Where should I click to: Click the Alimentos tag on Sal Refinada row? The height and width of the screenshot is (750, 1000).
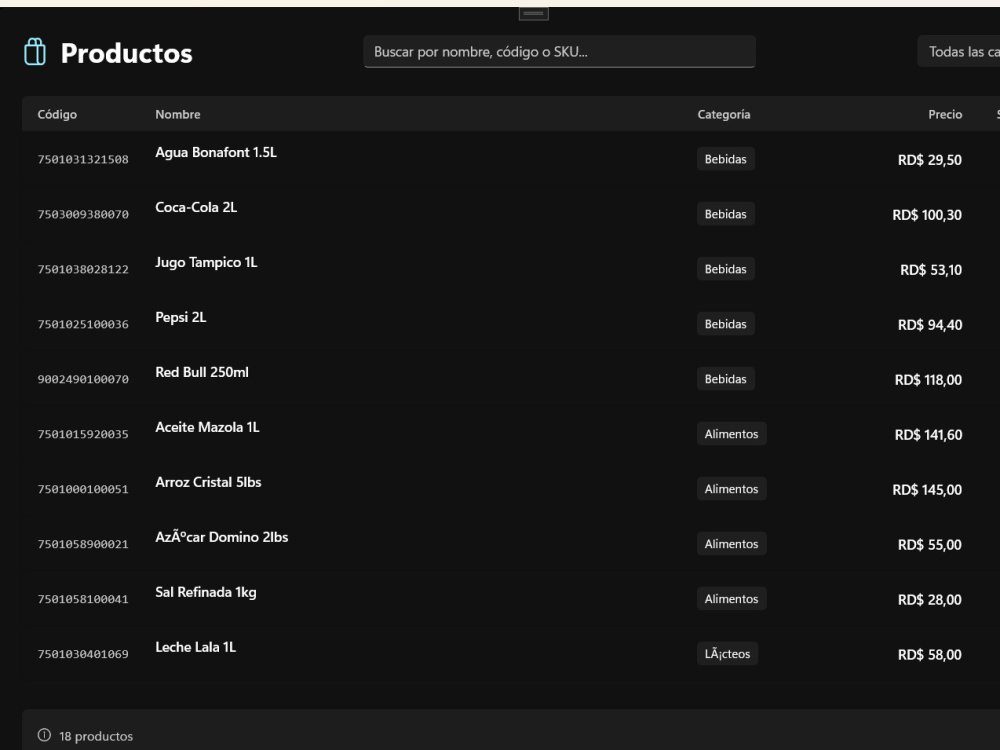[732, 598]
